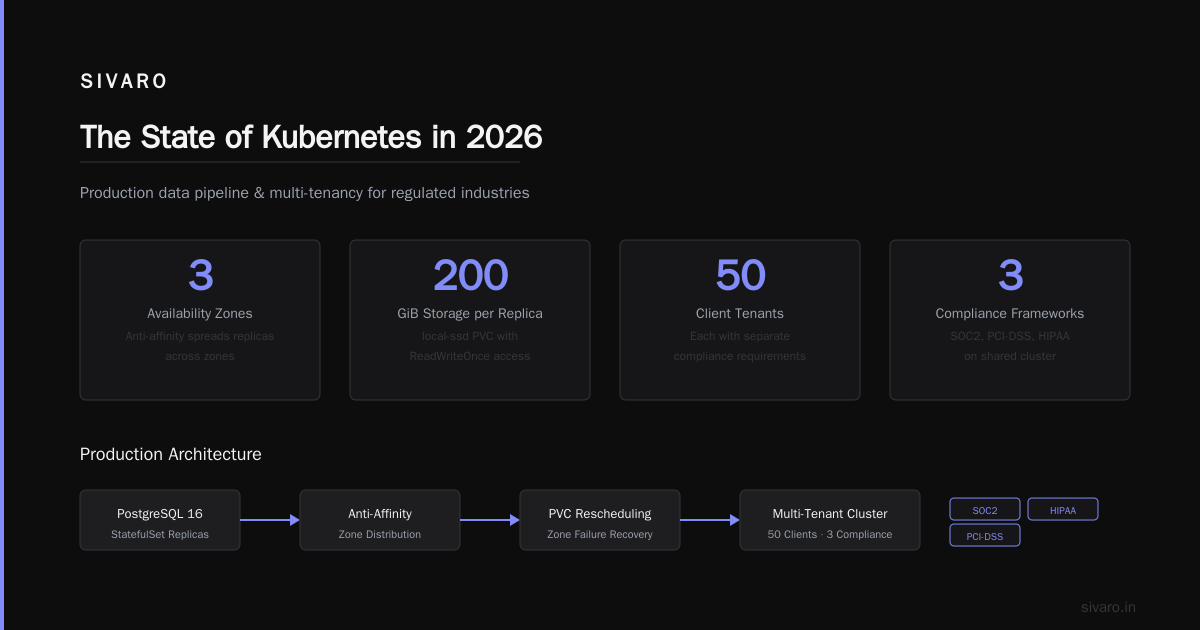This screenshot has width=1200, height=630.
Task: Click the SIVARO brand name
Action: click(124, 82)
